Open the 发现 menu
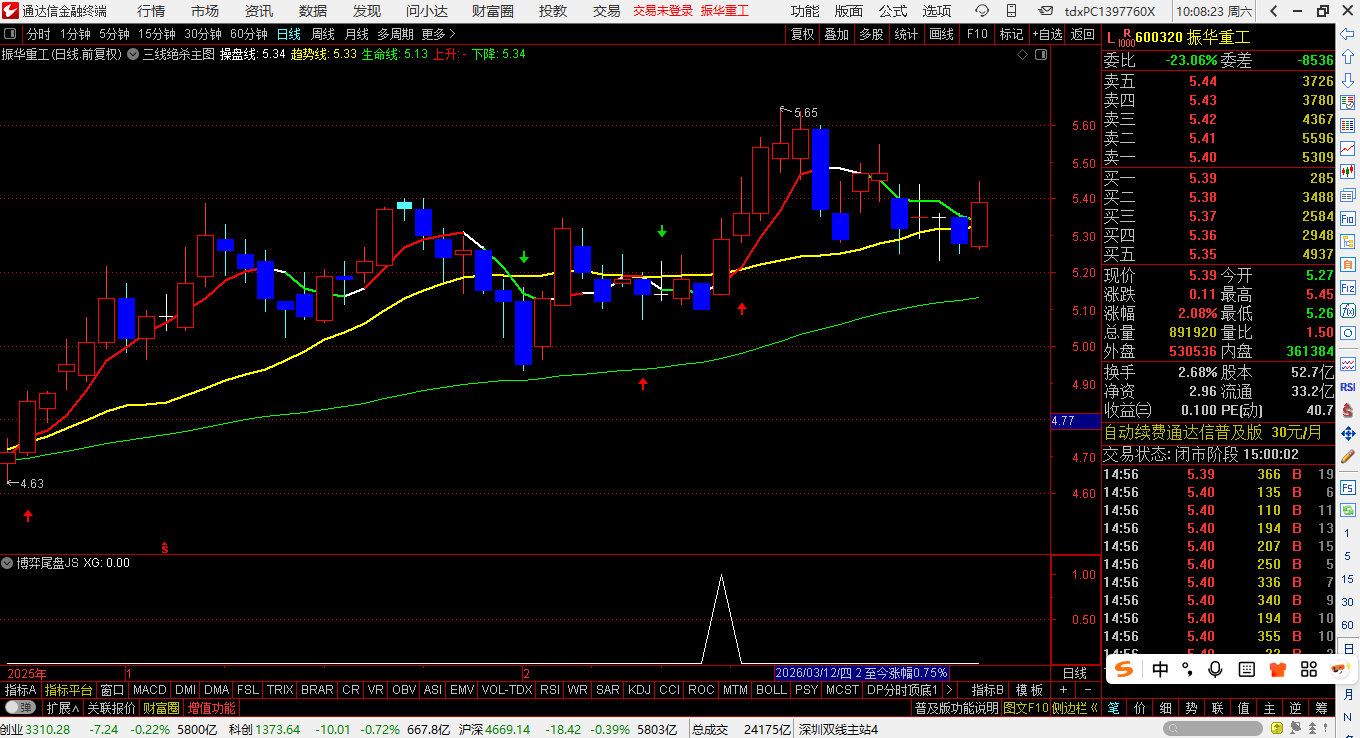This screenshot has height=738, width=1360. point(367,11)
